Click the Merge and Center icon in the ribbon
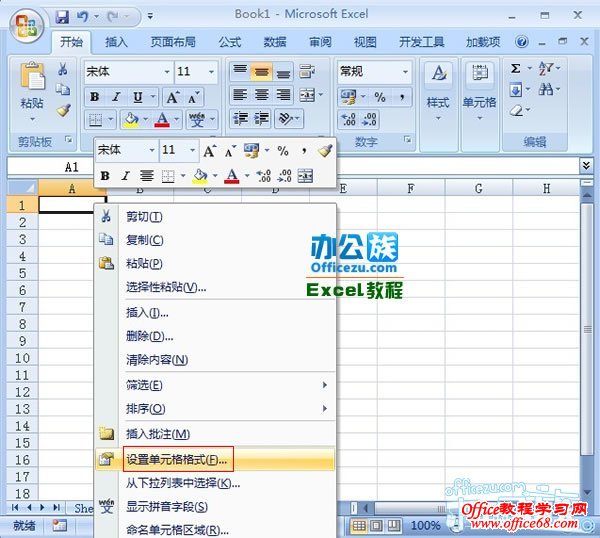This screenshot has height=538, width=600. click(307, 95)
